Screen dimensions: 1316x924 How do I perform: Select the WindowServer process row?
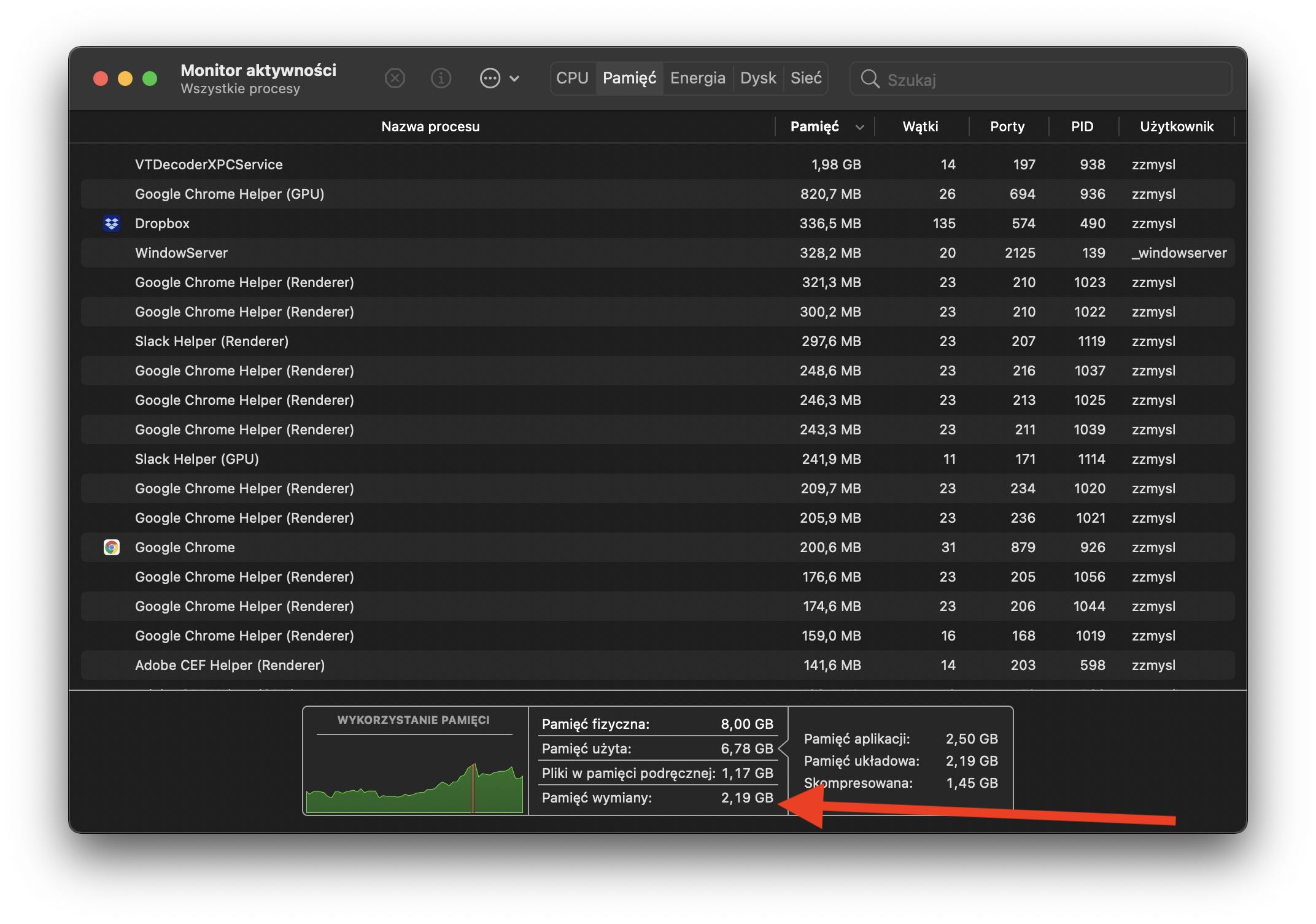(658, 253)
